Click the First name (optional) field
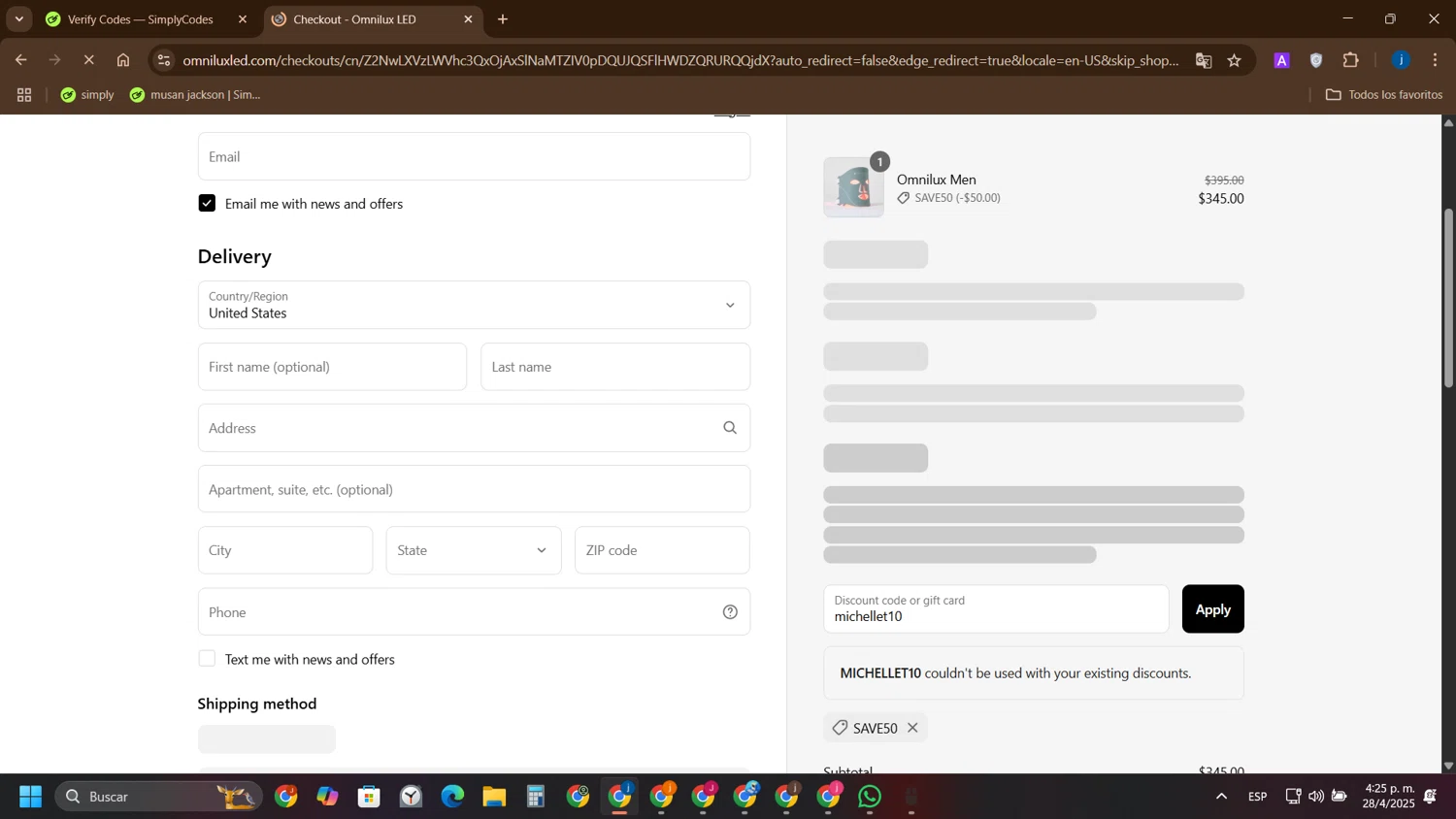The height and width of the screenshot is (819, 1456). pyautogui.click(x=332, y=367)
